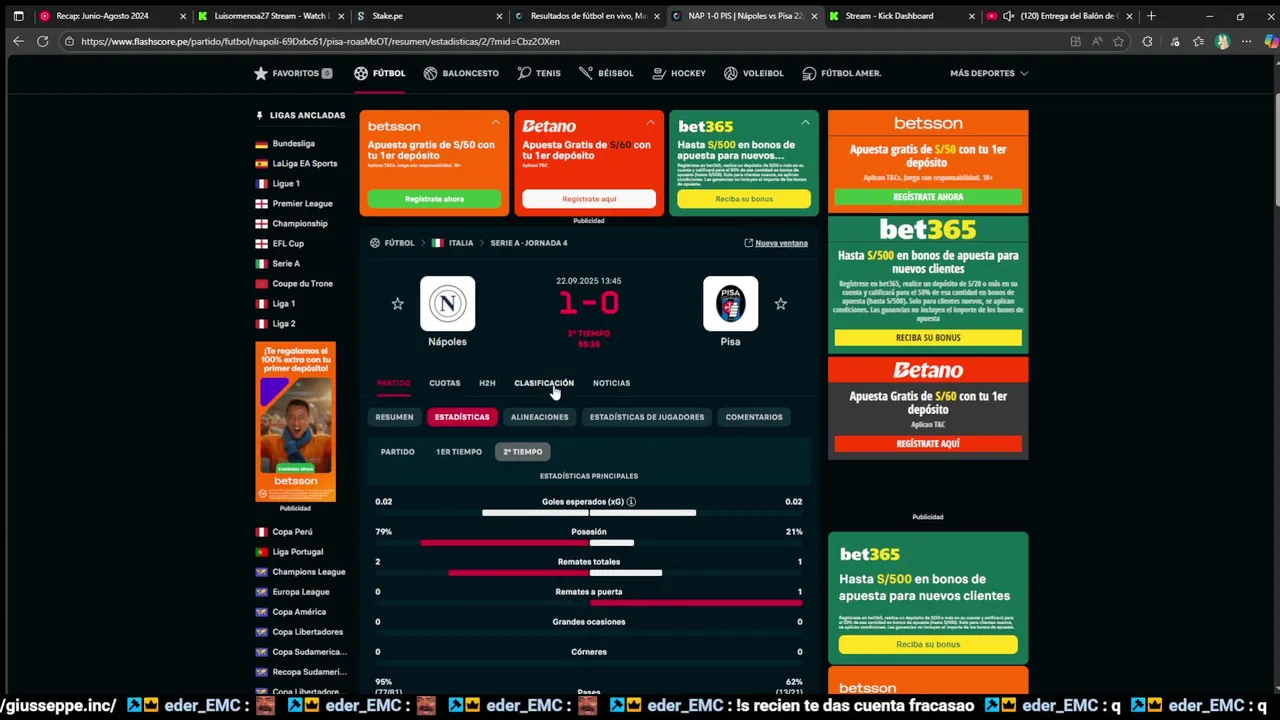Add page to browser favorites star
The height and width of the screenshot is (720, 1280).
click(x=1119, y=41)
